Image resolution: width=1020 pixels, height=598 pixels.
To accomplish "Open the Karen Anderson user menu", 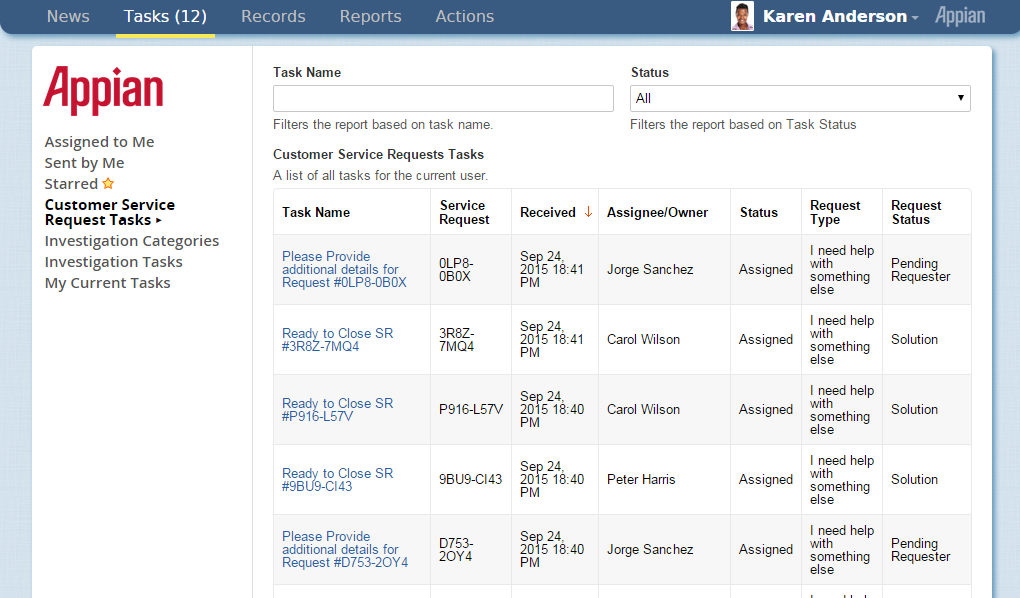I will 840,16.
